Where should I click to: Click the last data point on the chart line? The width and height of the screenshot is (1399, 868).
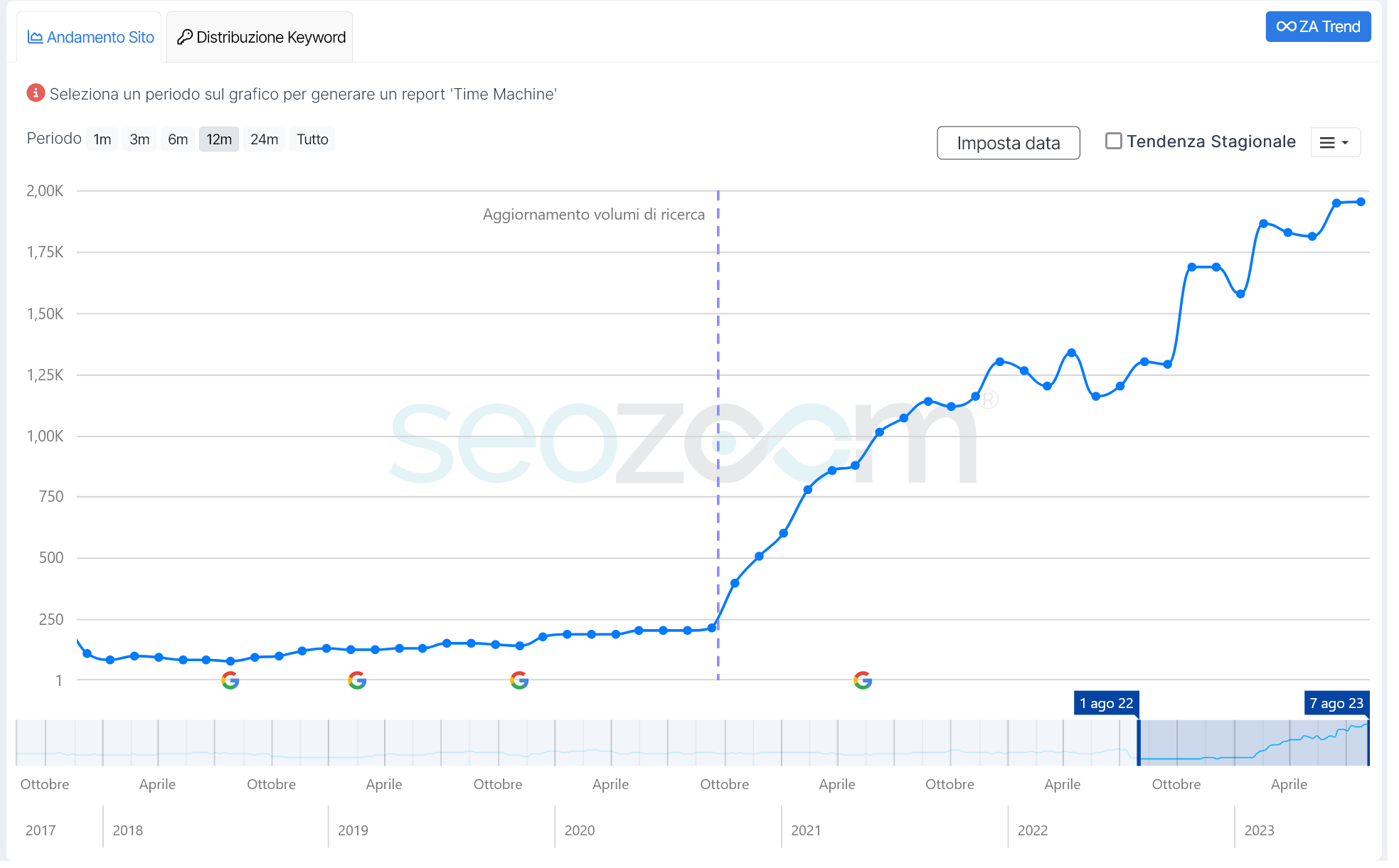pyautogui.click(x=1361, y=202)
